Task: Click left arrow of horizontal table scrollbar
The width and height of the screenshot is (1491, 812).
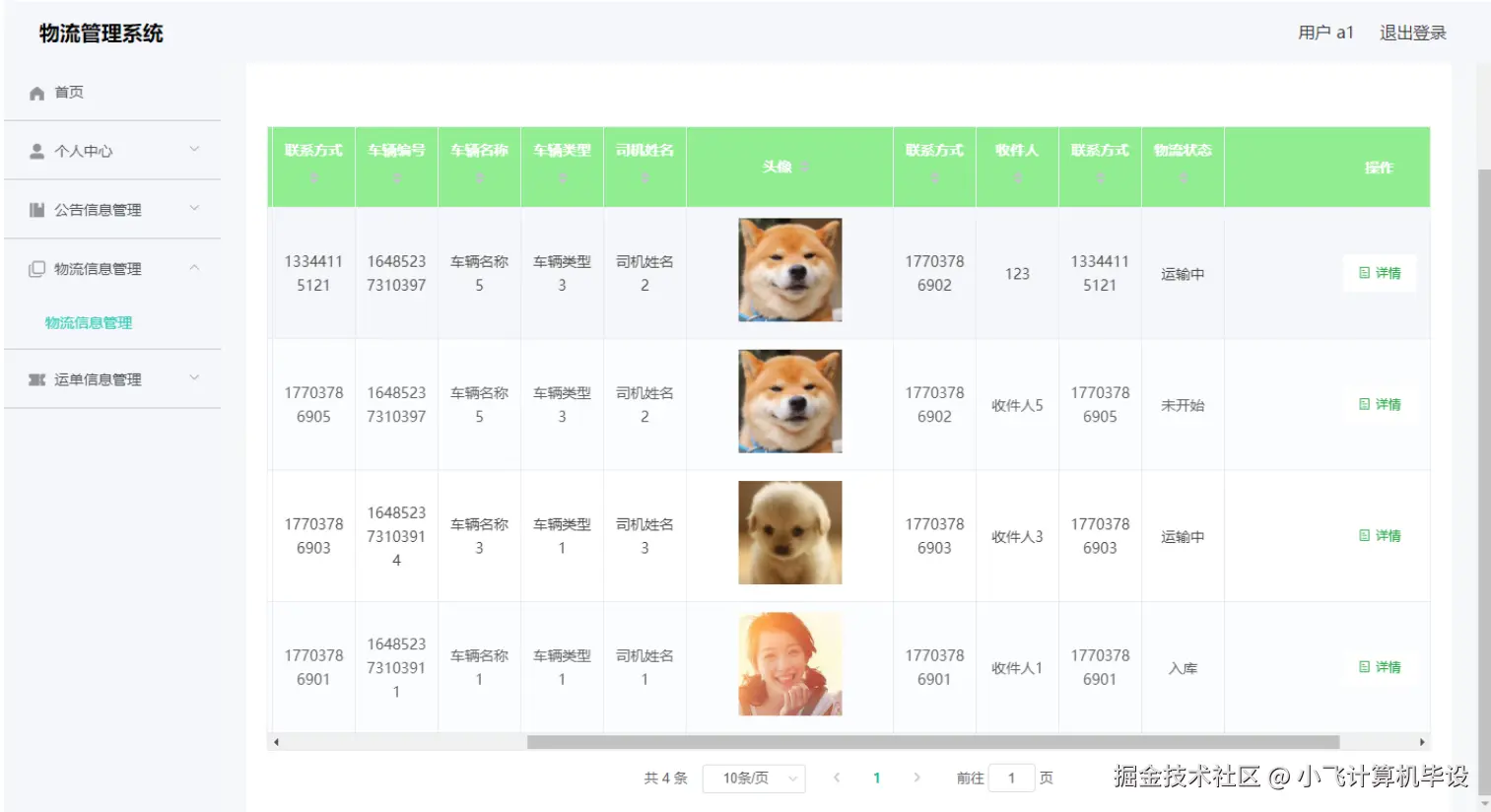Action: click(276, 742)
